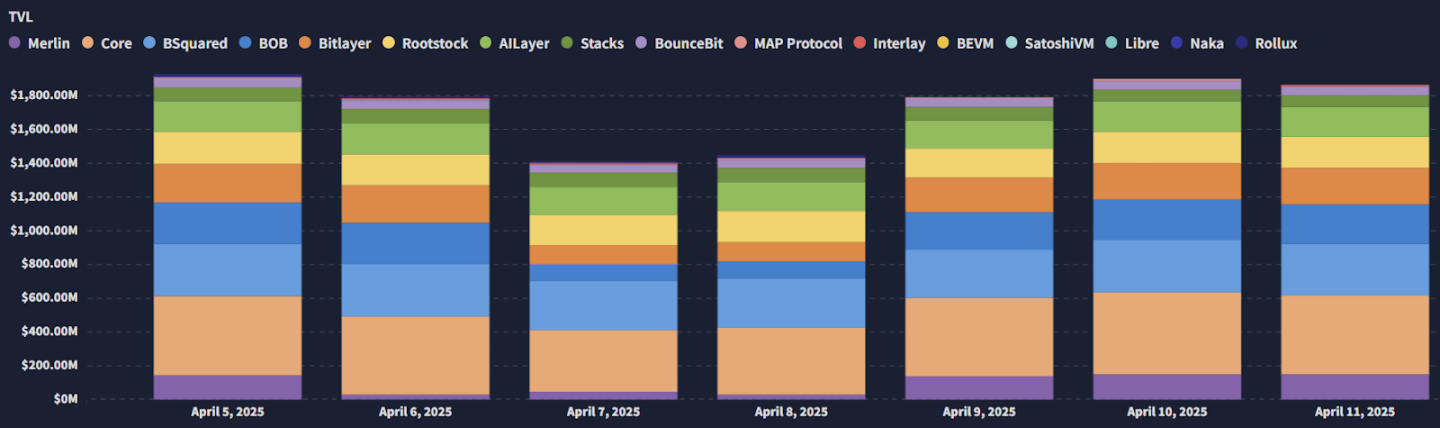Click the Rollux legend entry

pos(1266,44)
